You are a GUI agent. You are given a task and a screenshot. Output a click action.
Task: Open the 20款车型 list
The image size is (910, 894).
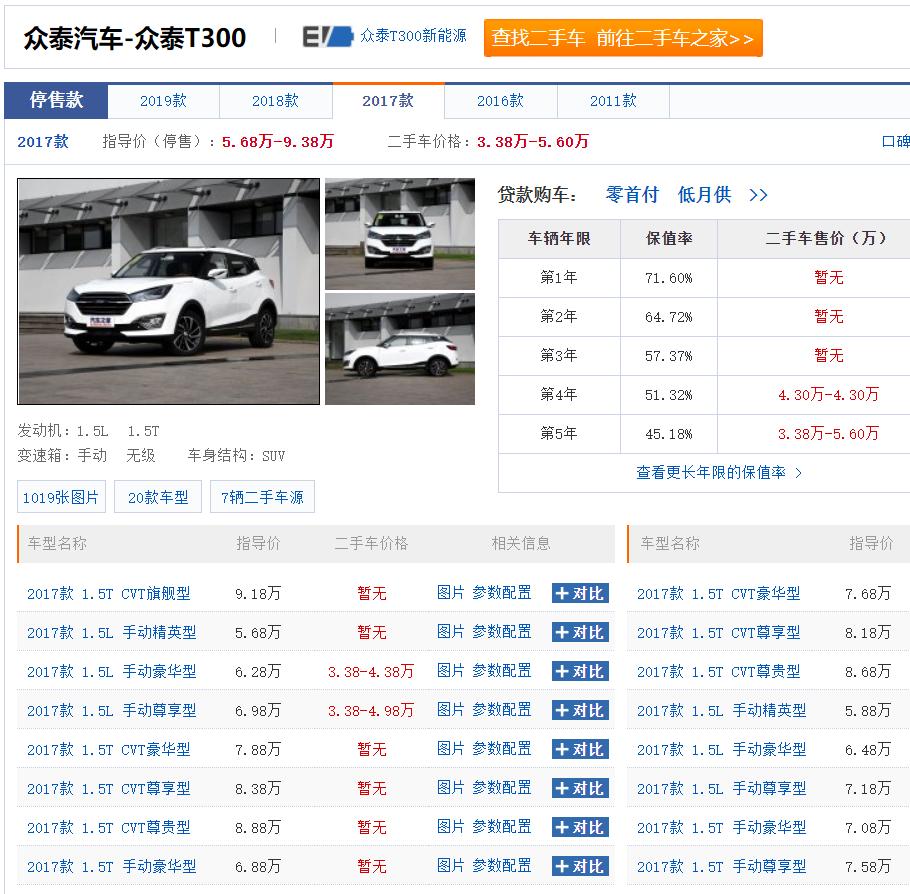157,496
